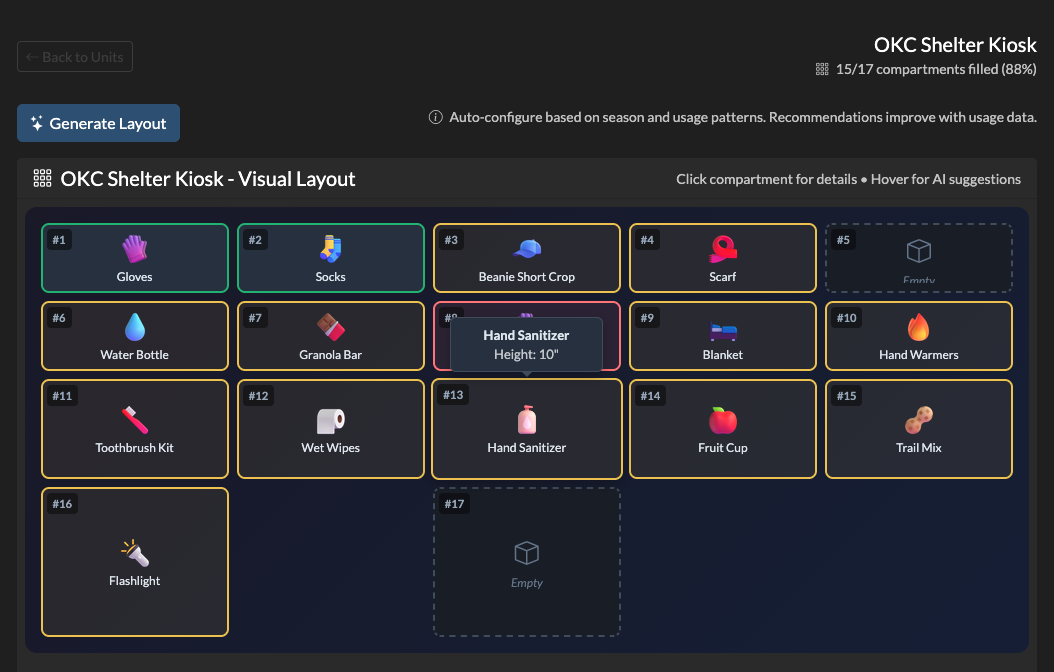Open the Fruit Cup apple icon

(723, 420)
